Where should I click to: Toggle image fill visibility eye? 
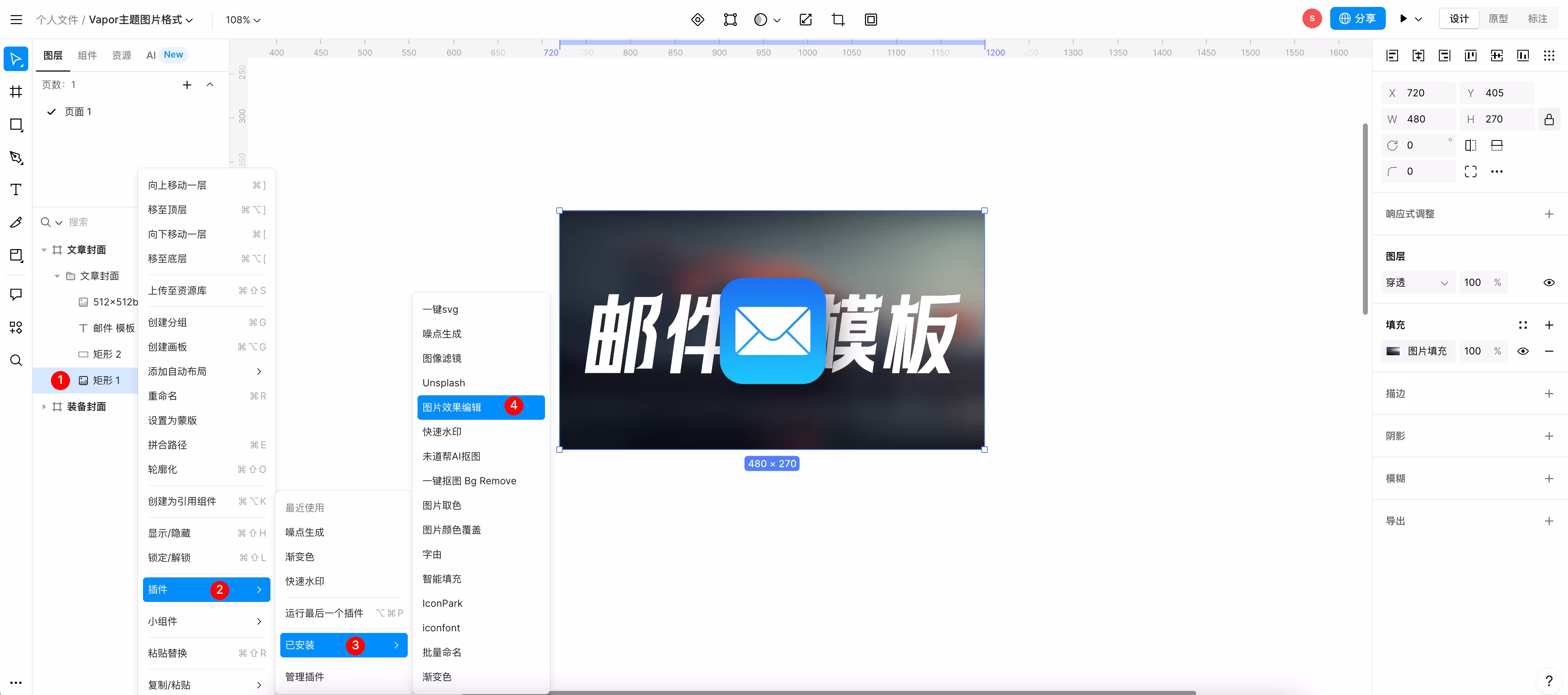tap(1523, 351)
